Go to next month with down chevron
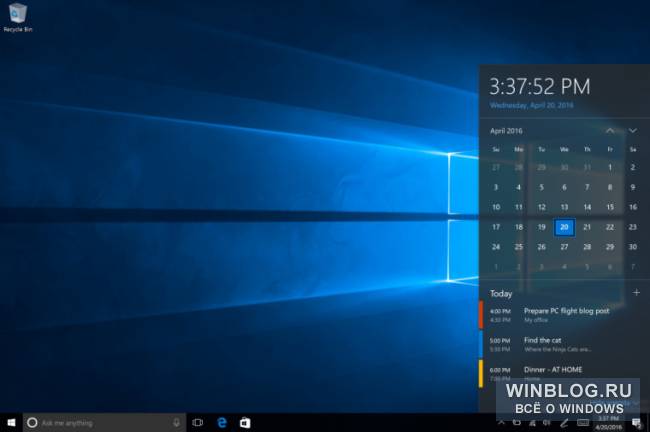 point(633,131)
